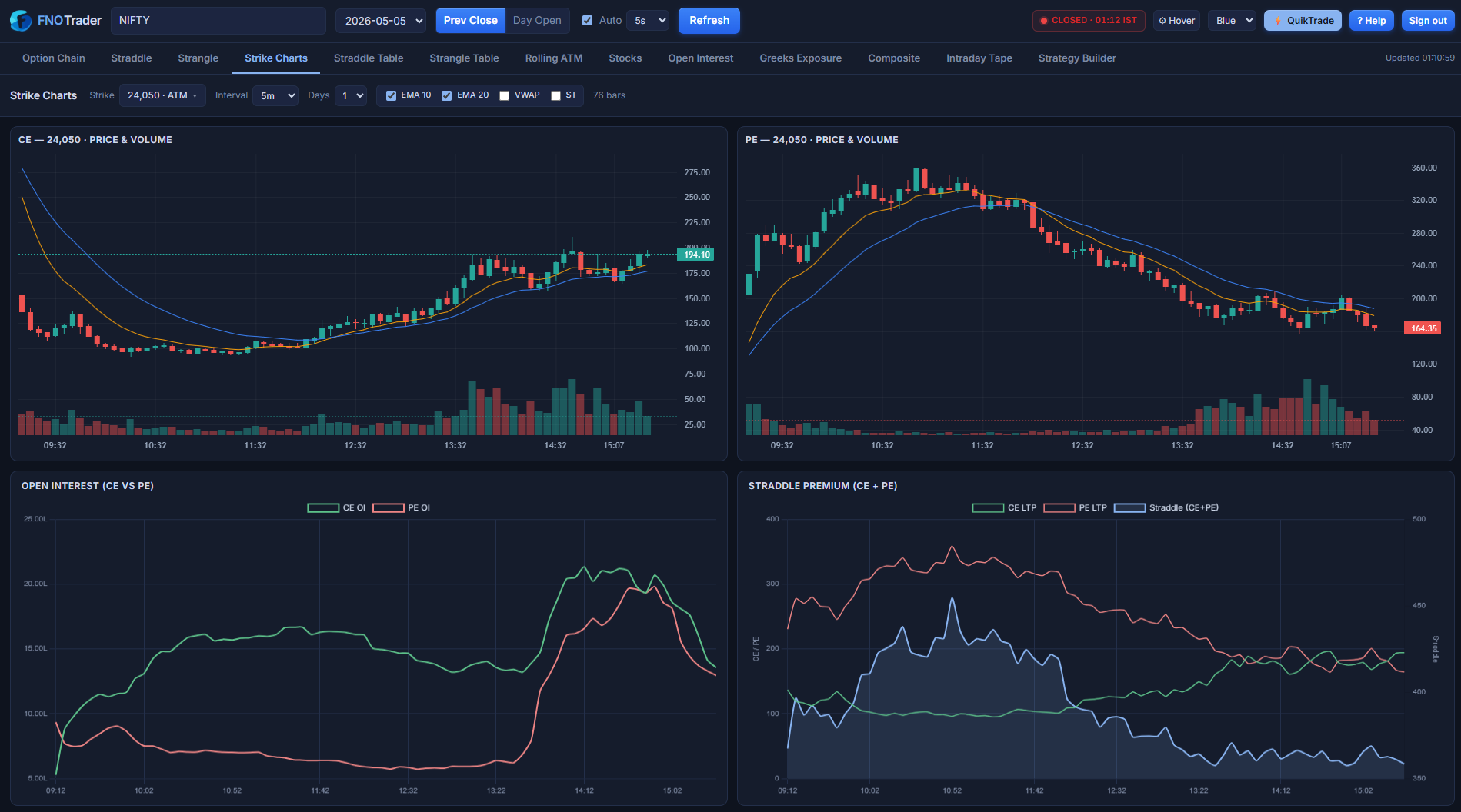
Task: Open the Days dropdown
Action: (350, 95)
